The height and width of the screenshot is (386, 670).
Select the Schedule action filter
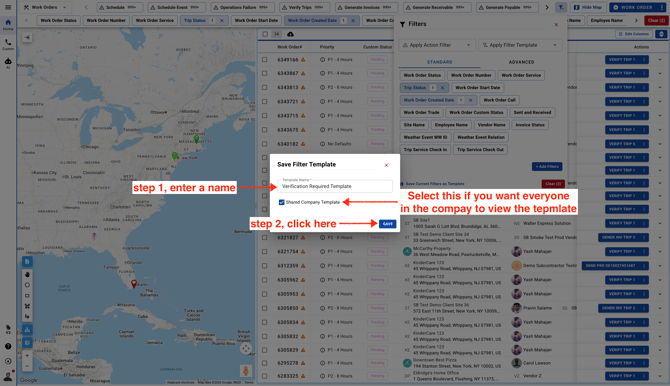pos(119,7)
